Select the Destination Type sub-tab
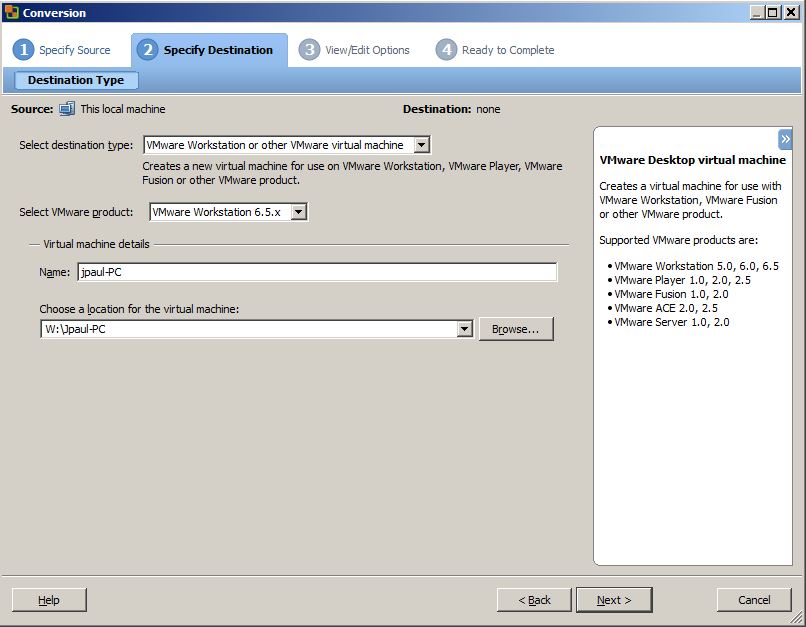This screenshot has width=806, height=627. pyautogui.click(x=76, y=80)
